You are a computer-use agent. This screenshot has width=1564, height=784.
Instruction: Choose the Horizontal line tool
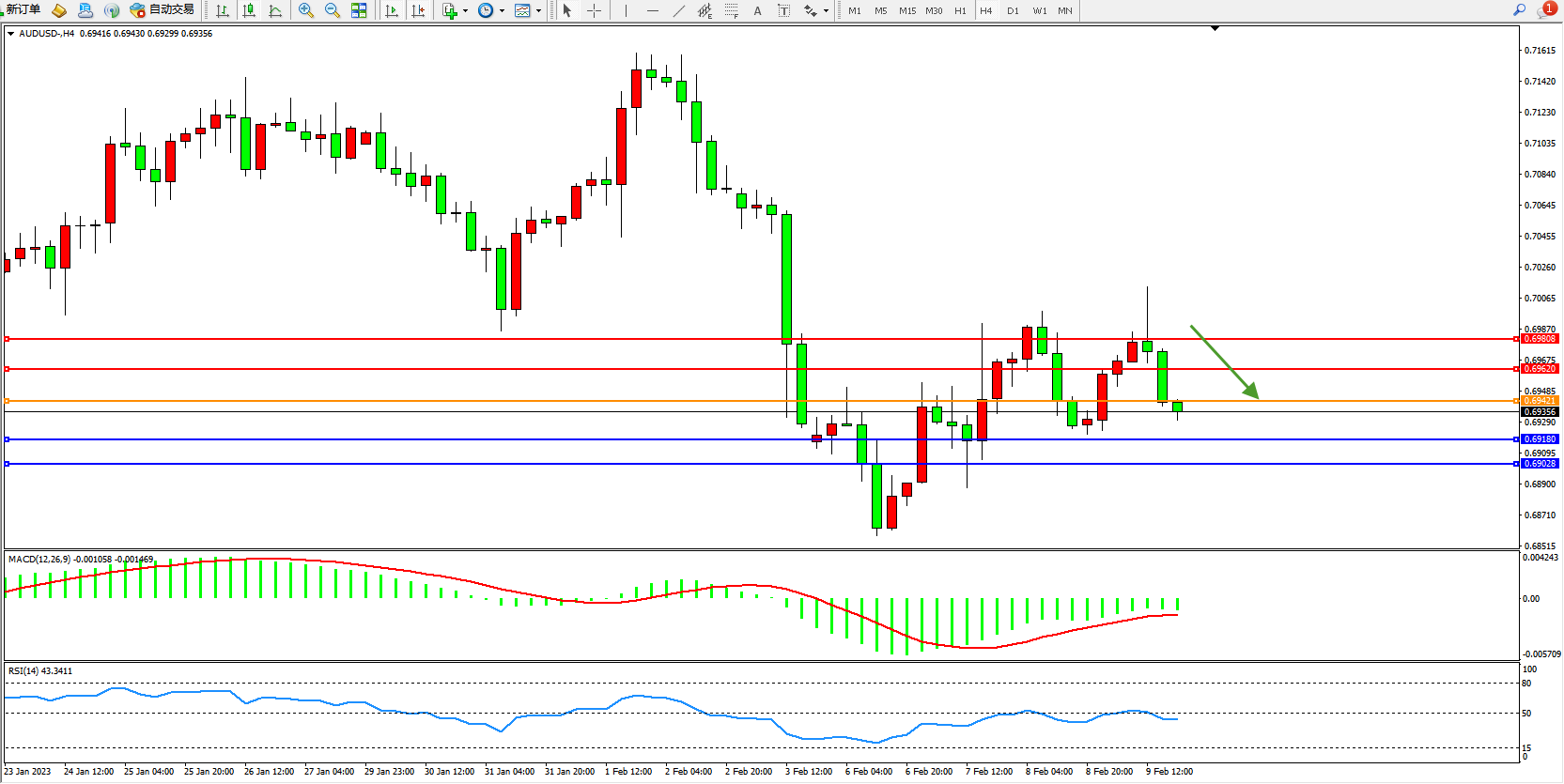[652, 10]
